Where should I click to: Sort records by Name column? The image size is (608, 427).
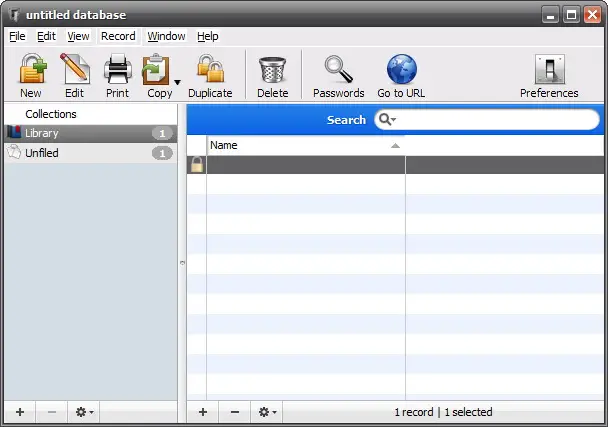(x=306, y=145)
